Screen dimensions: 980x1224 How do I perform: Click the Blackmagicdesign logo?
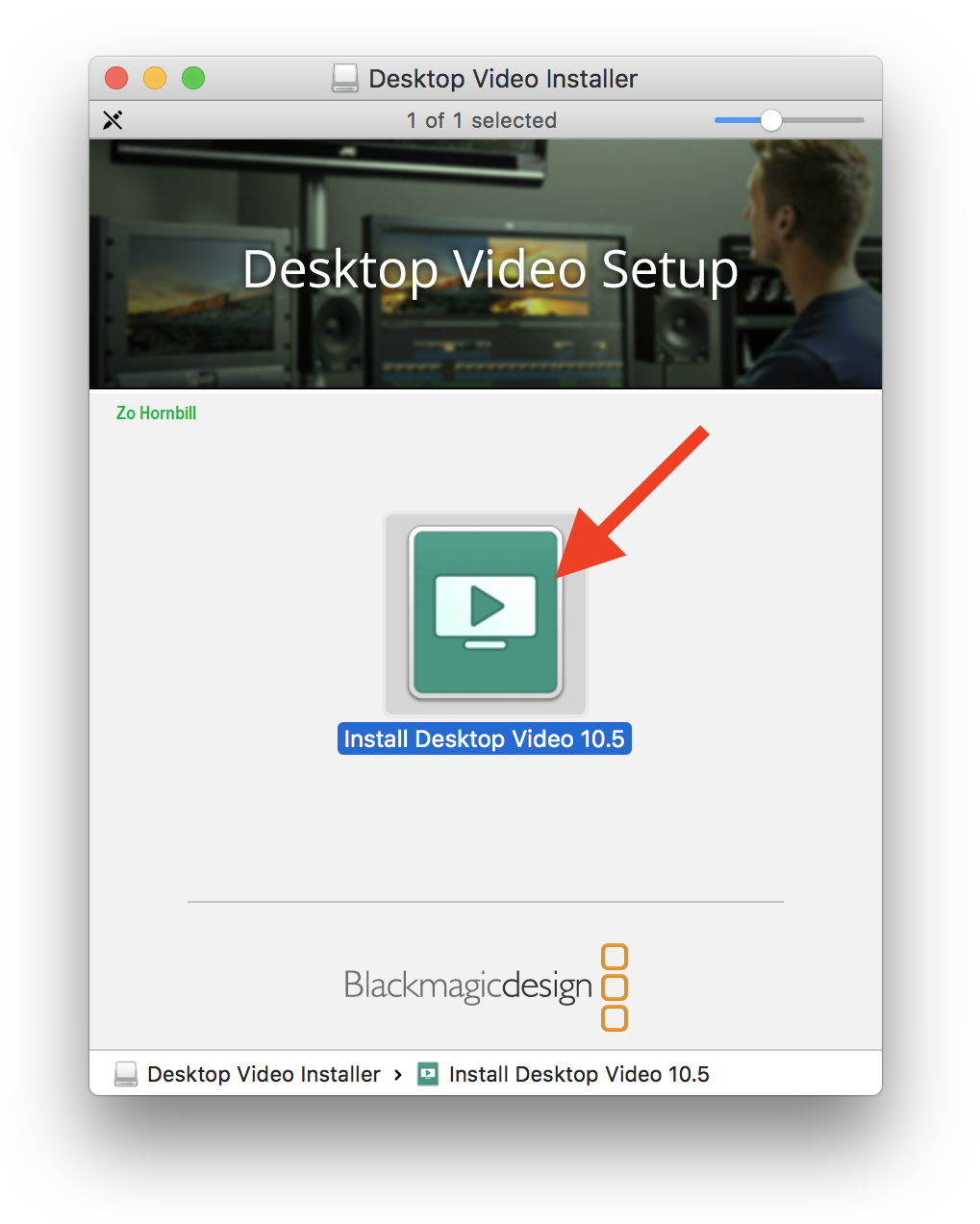[486, 987]
